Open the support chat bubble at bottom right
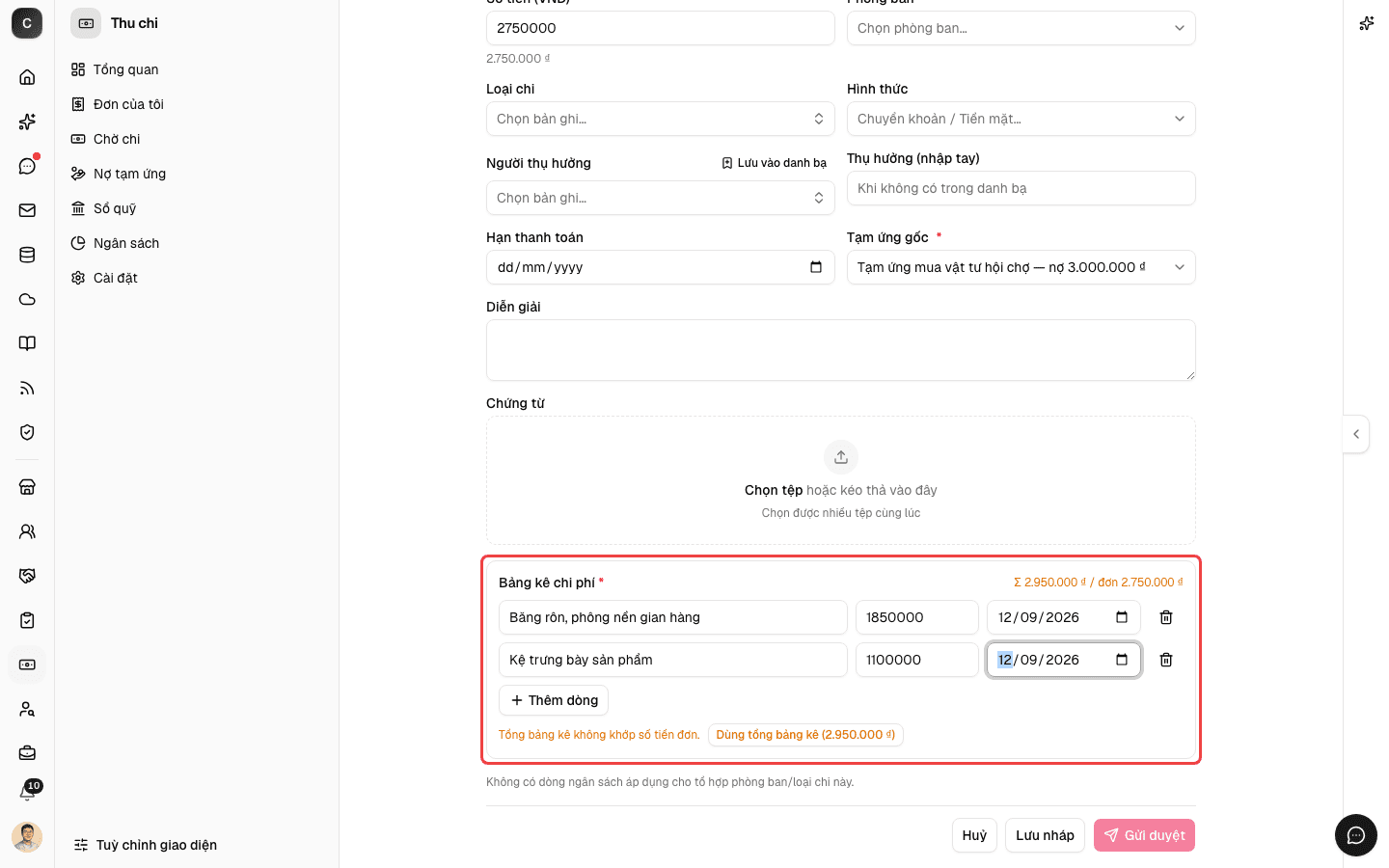Screen dimensions: 1389x868 (x=1356, y=835)
